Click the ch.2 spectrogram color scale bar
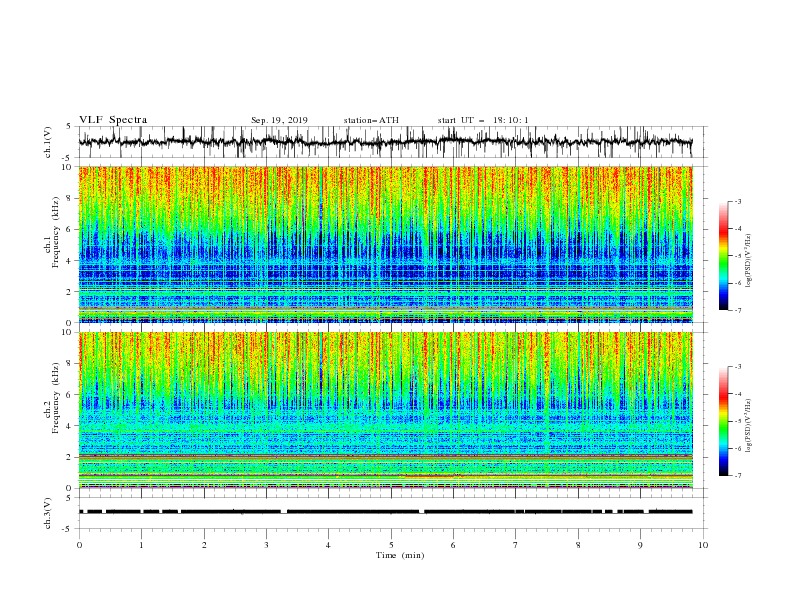 coord(723,421)
